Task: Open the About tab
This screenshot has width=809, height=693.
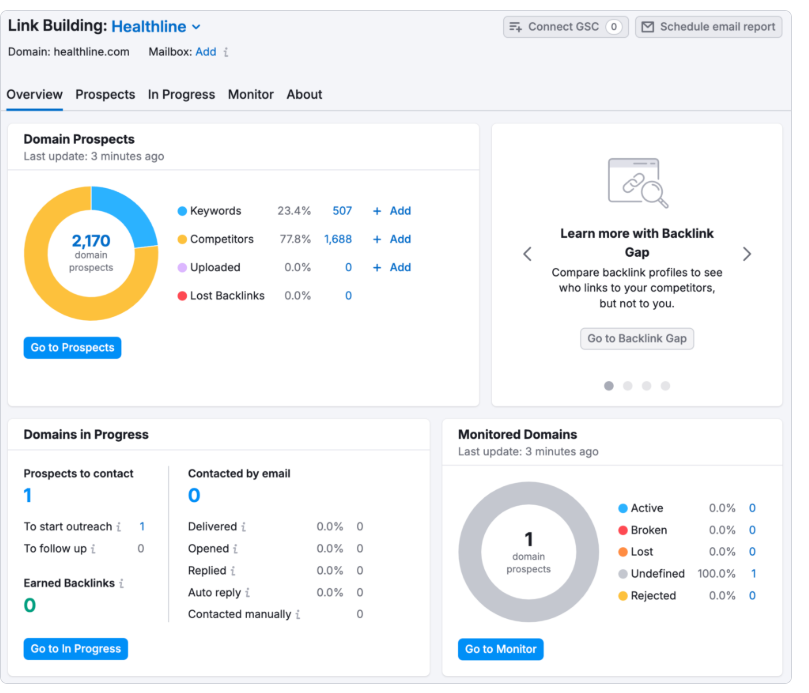Action: 304,94
